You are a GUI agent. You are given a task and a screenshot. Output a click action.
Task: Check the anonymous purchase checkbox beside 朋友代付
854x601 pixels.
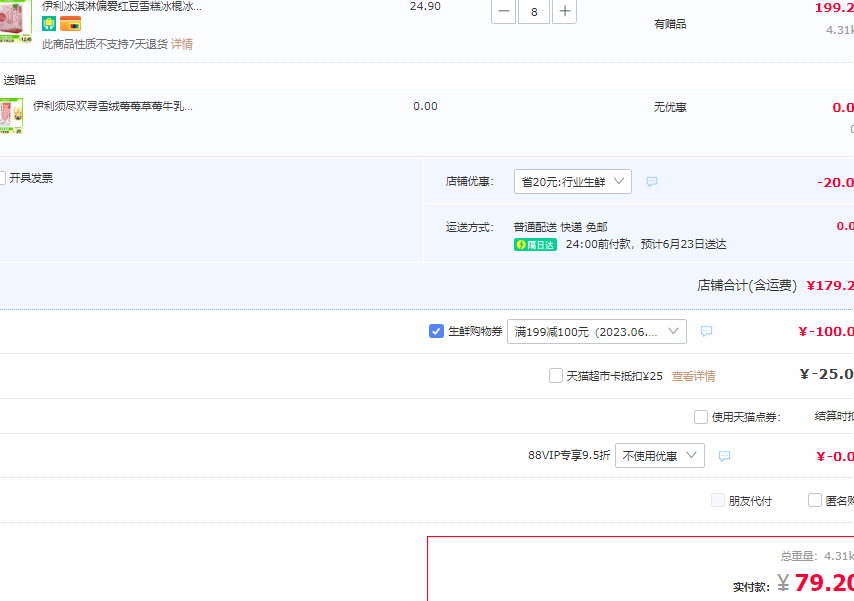(815, 500)
